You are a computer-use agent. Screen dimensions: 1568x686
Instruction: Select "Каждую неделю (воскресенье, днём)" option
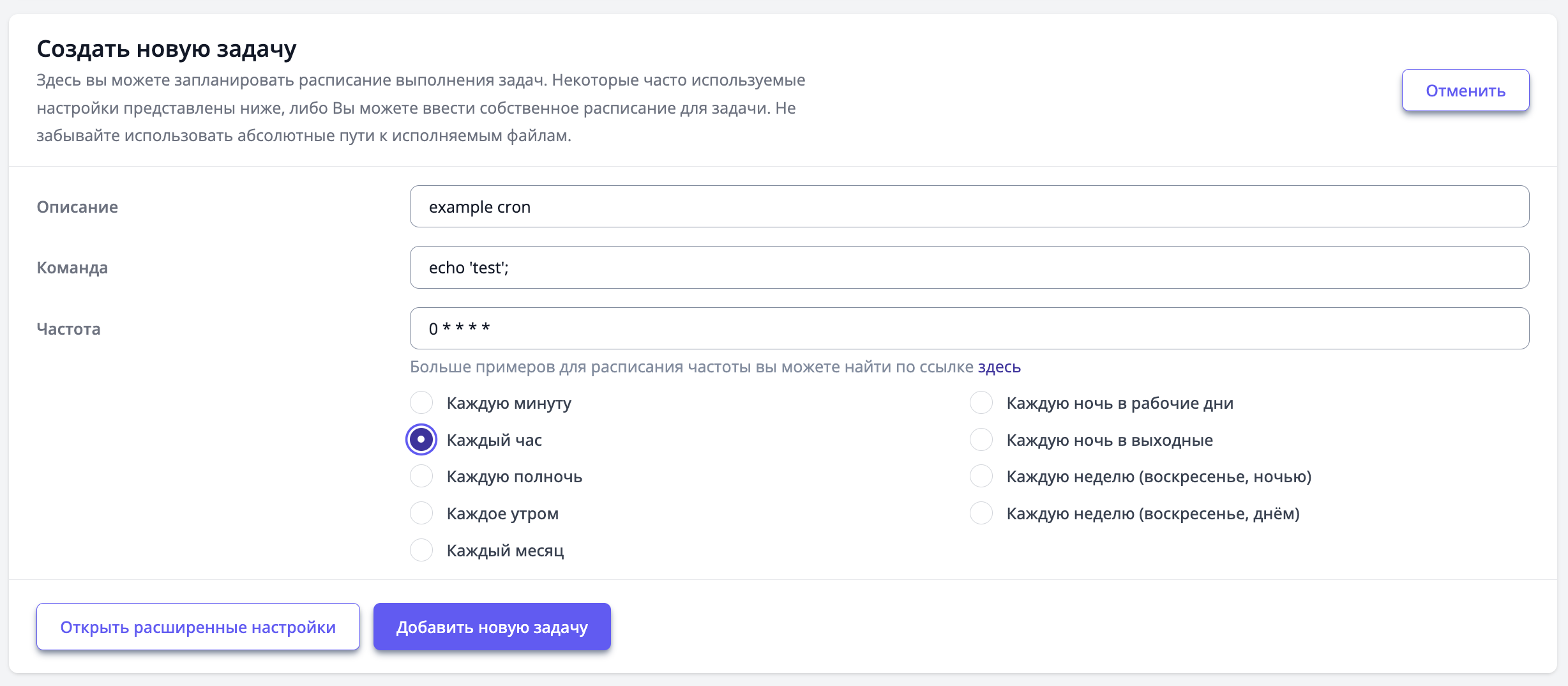pos(981,513)
